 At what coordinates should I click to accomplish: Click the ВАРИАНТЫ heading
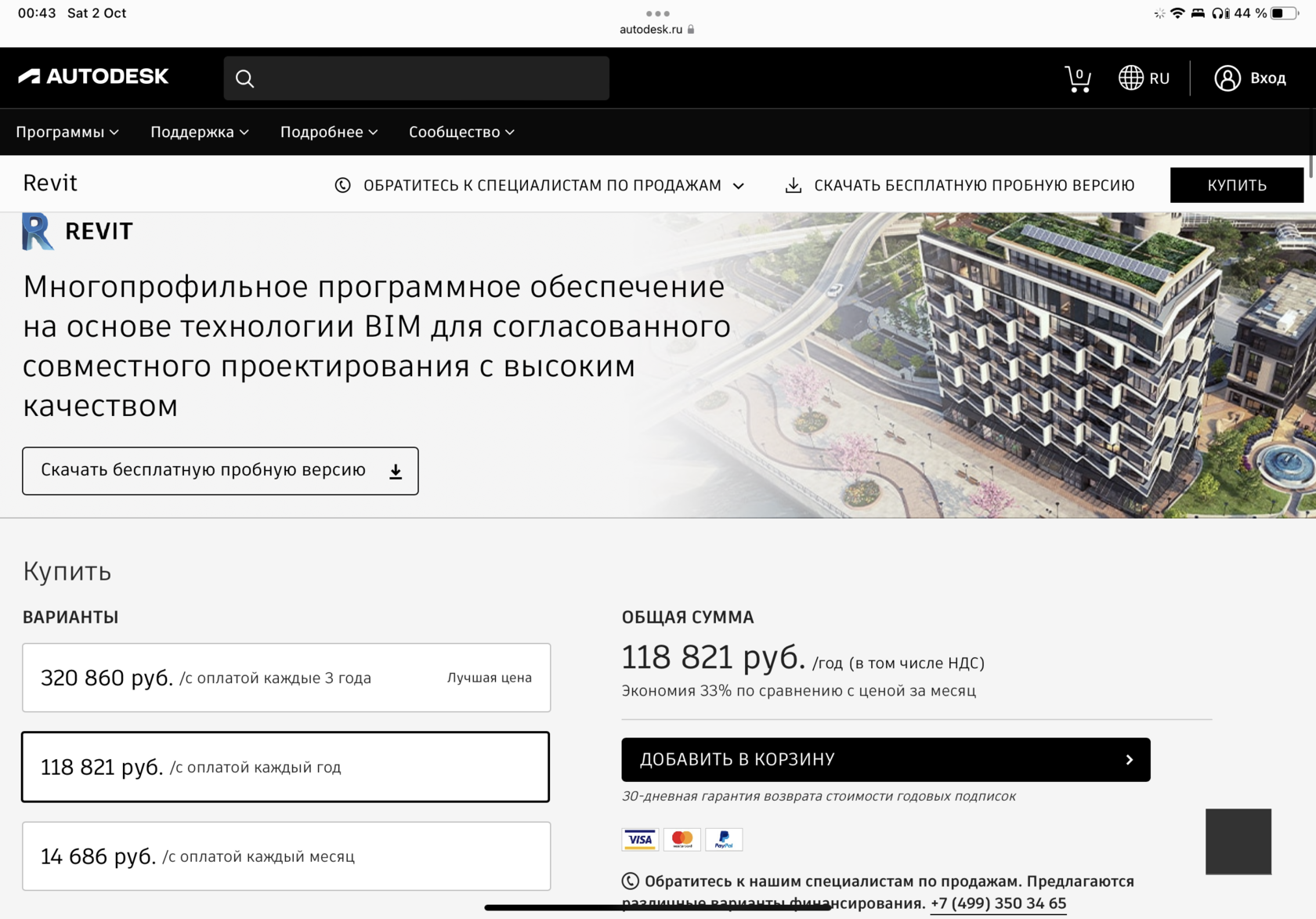70,617
